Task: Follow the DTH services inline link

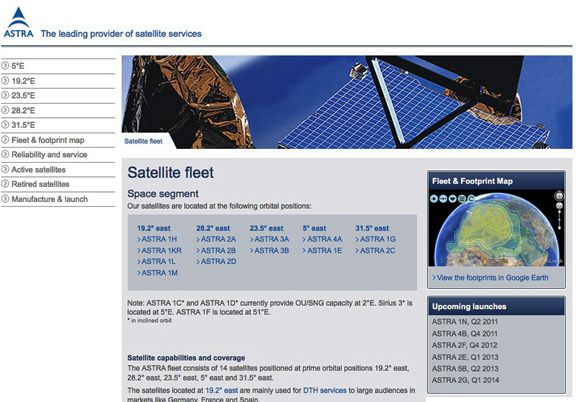Action: (325, 390)
